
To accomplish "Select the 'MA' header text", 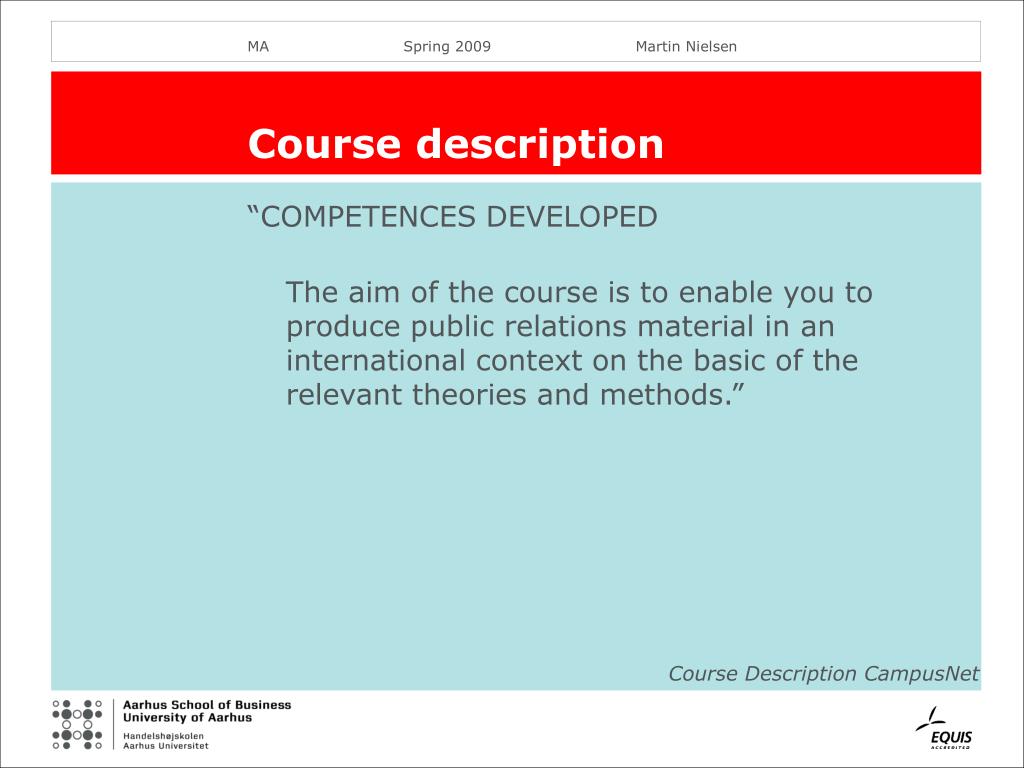I will (258, 46).
